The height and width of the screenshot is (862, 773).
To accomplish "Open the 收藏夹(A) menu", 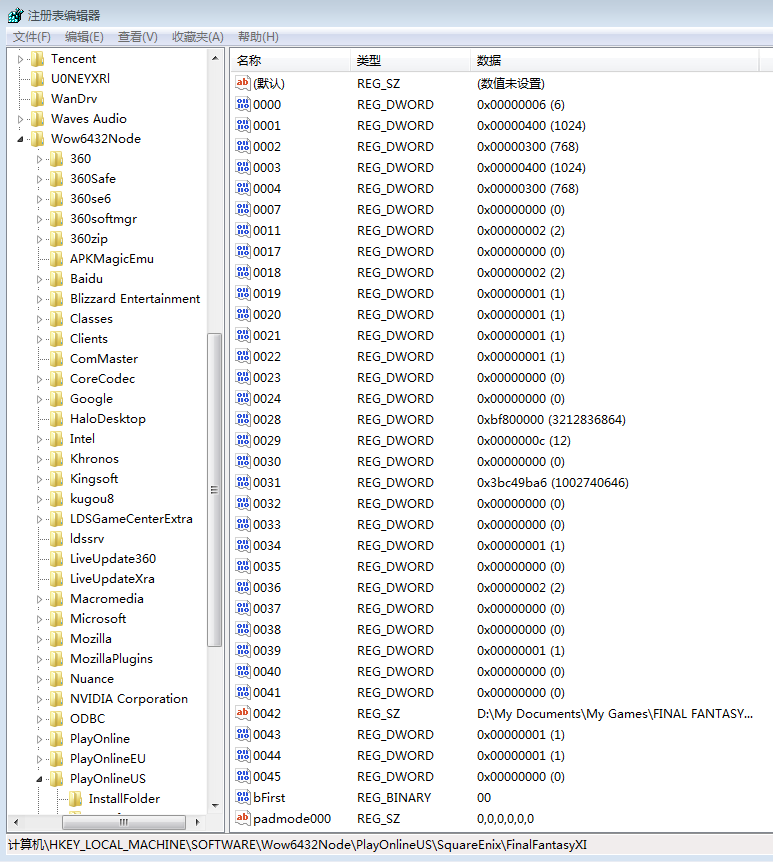I will coord(198,37).
